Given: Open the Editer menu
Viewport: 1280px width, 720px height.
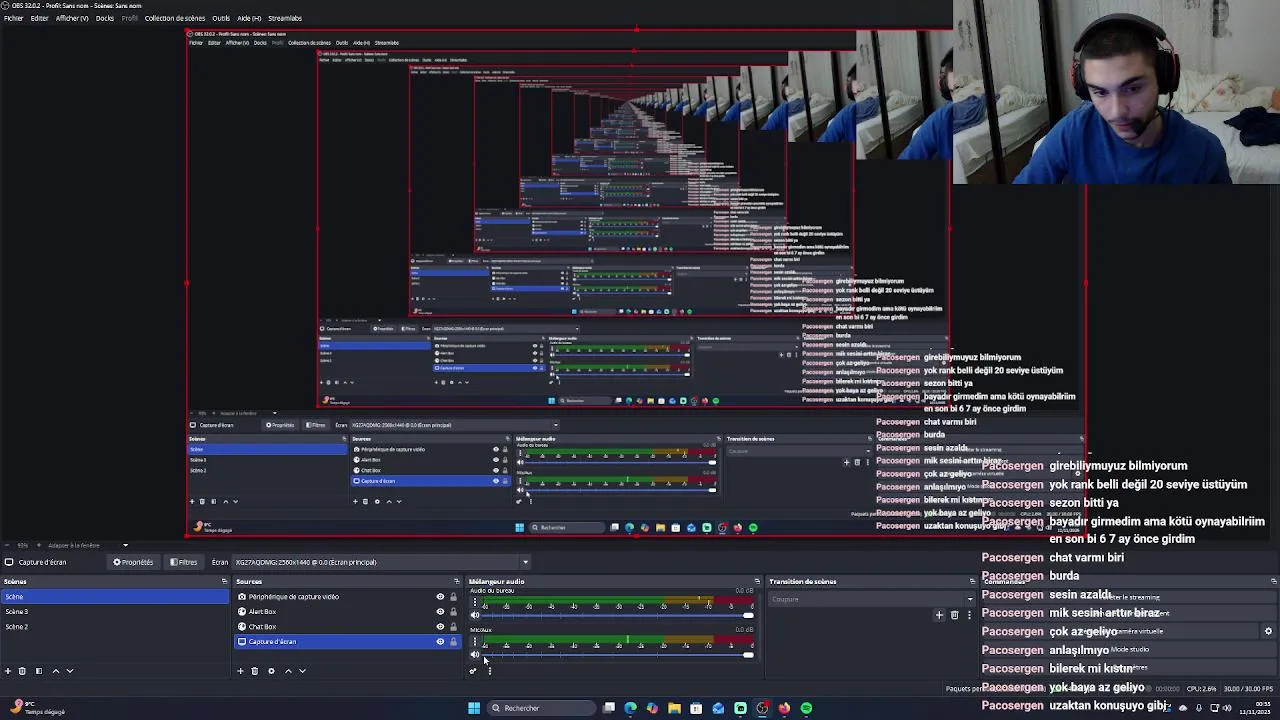Looking at the screenshot, I should [x=39, y=18].
